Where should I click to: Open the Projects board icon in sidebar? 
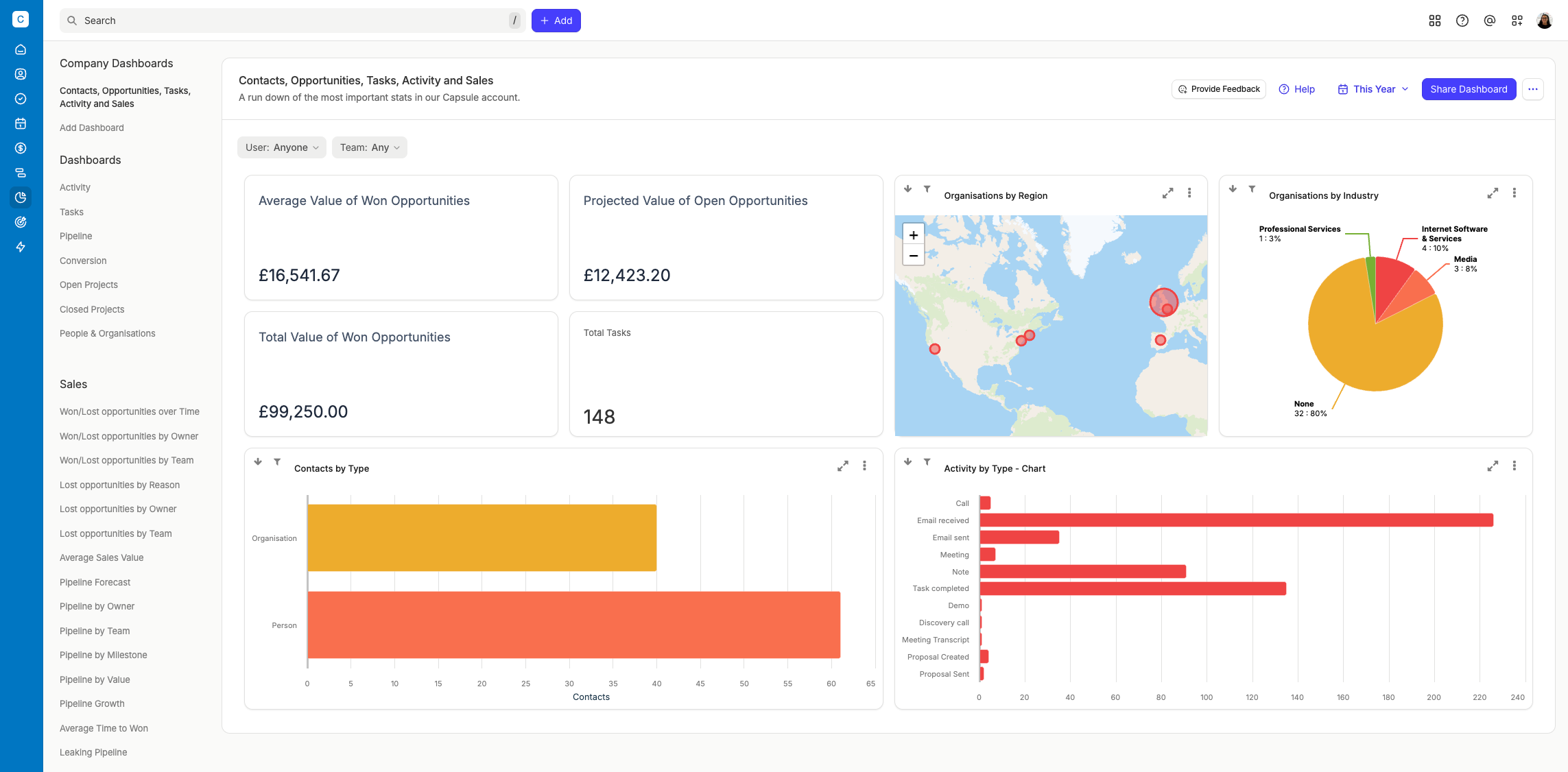tap(21, 173)
